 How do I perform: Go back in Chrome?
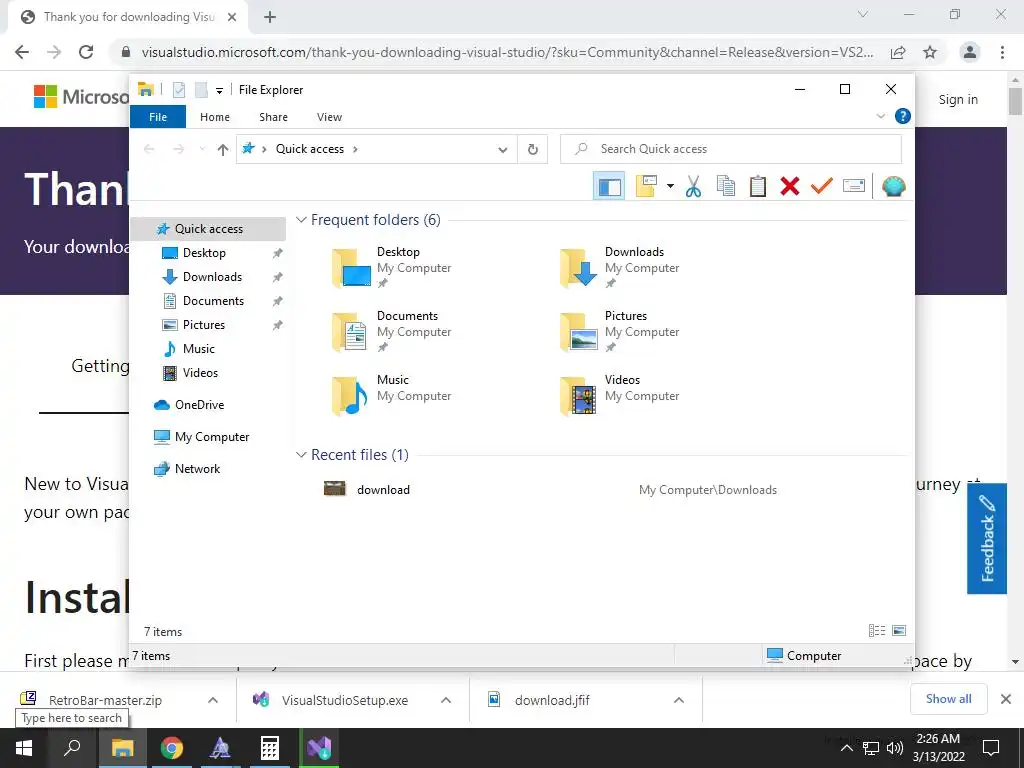tap(22, 52)
